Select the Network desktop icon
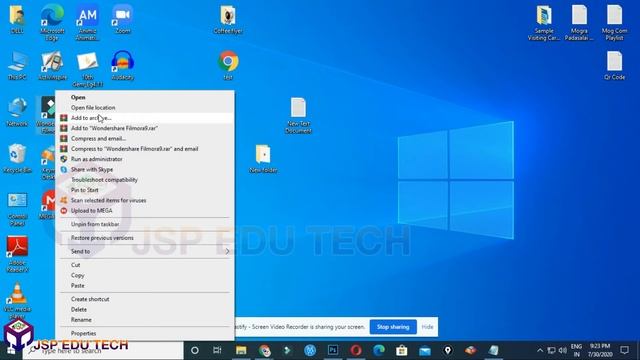This screenshot has width=640, height=360. pos(17,112)
